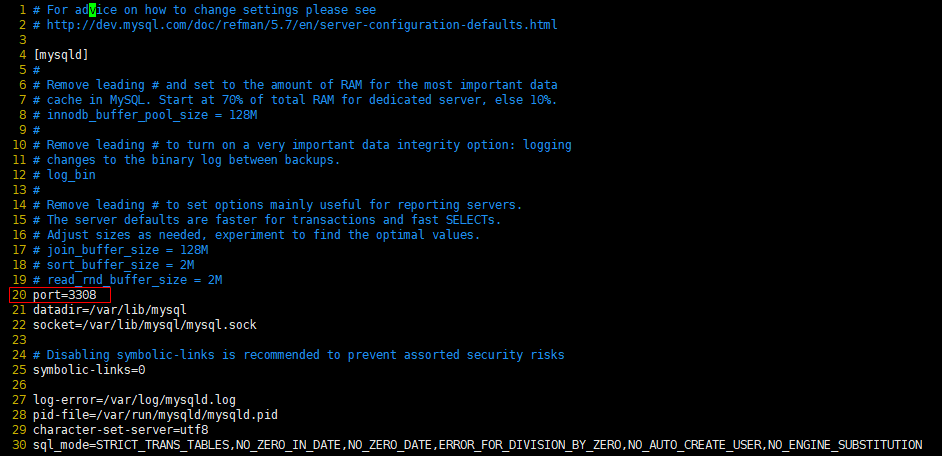
Task: Click the green cursor in "advice"
Action: click(x=91, y=9)
